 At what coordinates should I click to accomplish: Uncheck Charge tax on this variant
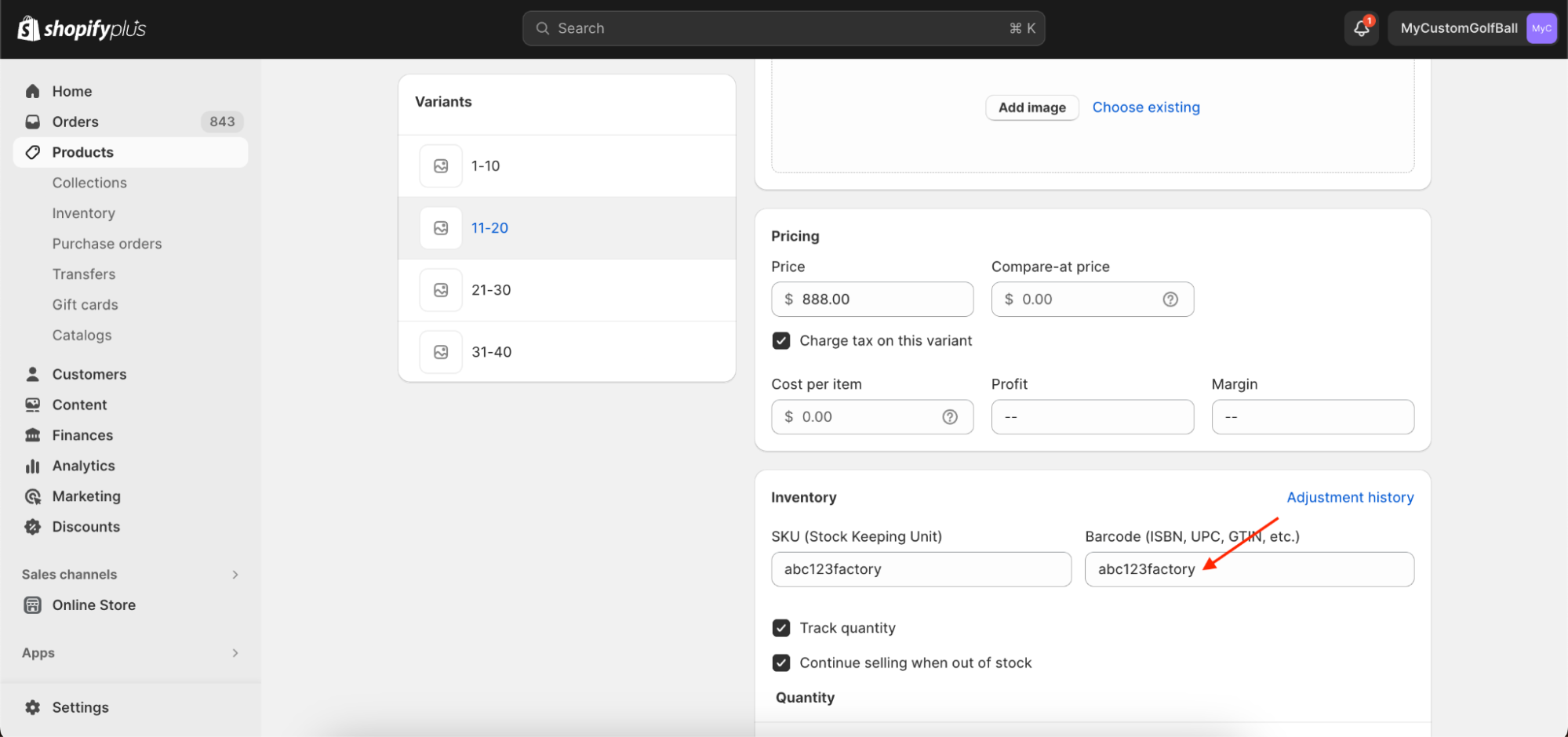point(781,341)
